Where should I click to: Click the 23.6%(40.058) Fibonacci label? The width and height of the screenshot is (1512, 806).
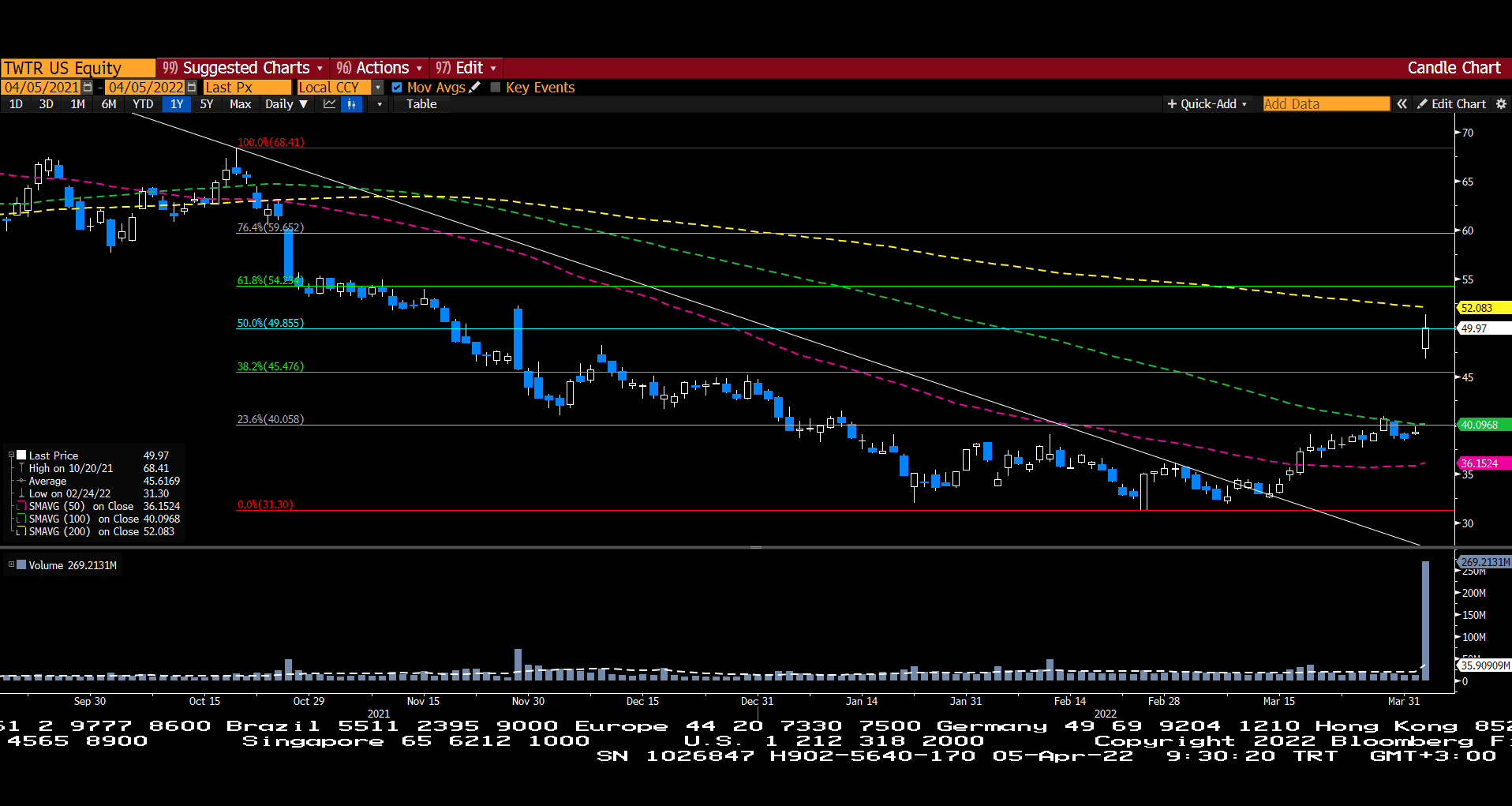pyautogui.click(x=271, y=419)
